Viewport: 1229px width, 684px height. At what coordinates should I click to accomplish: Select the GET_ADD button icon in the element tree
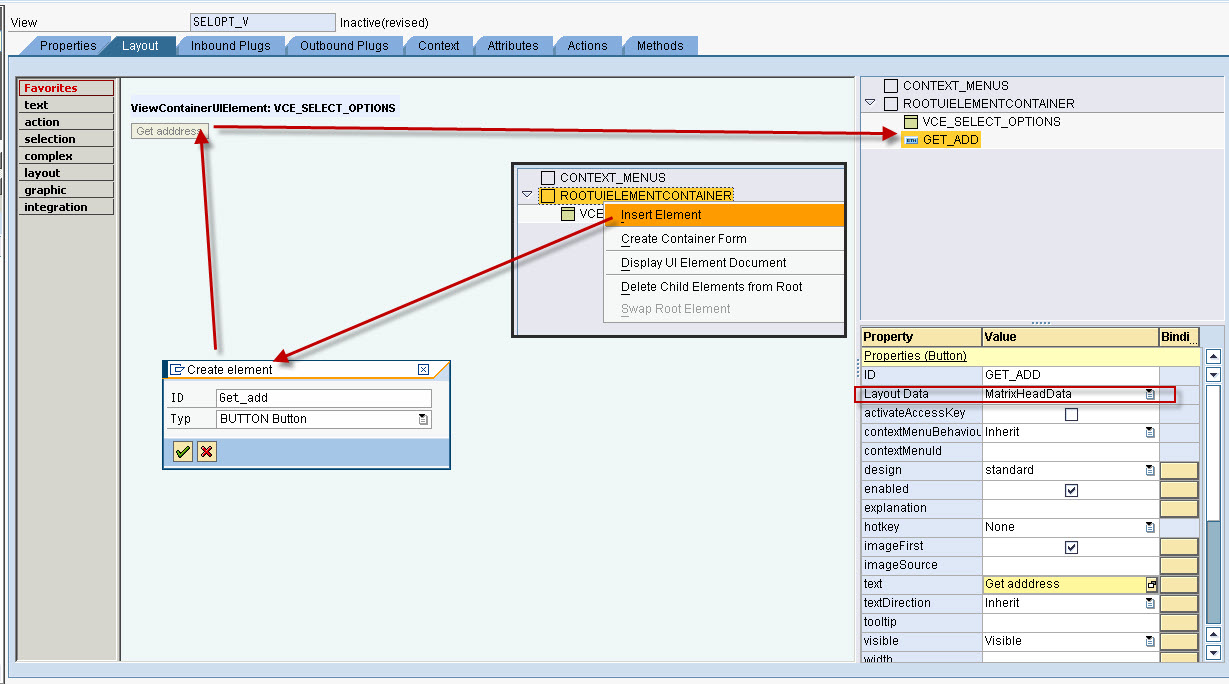pyautogui.click(x=911, y=139)
